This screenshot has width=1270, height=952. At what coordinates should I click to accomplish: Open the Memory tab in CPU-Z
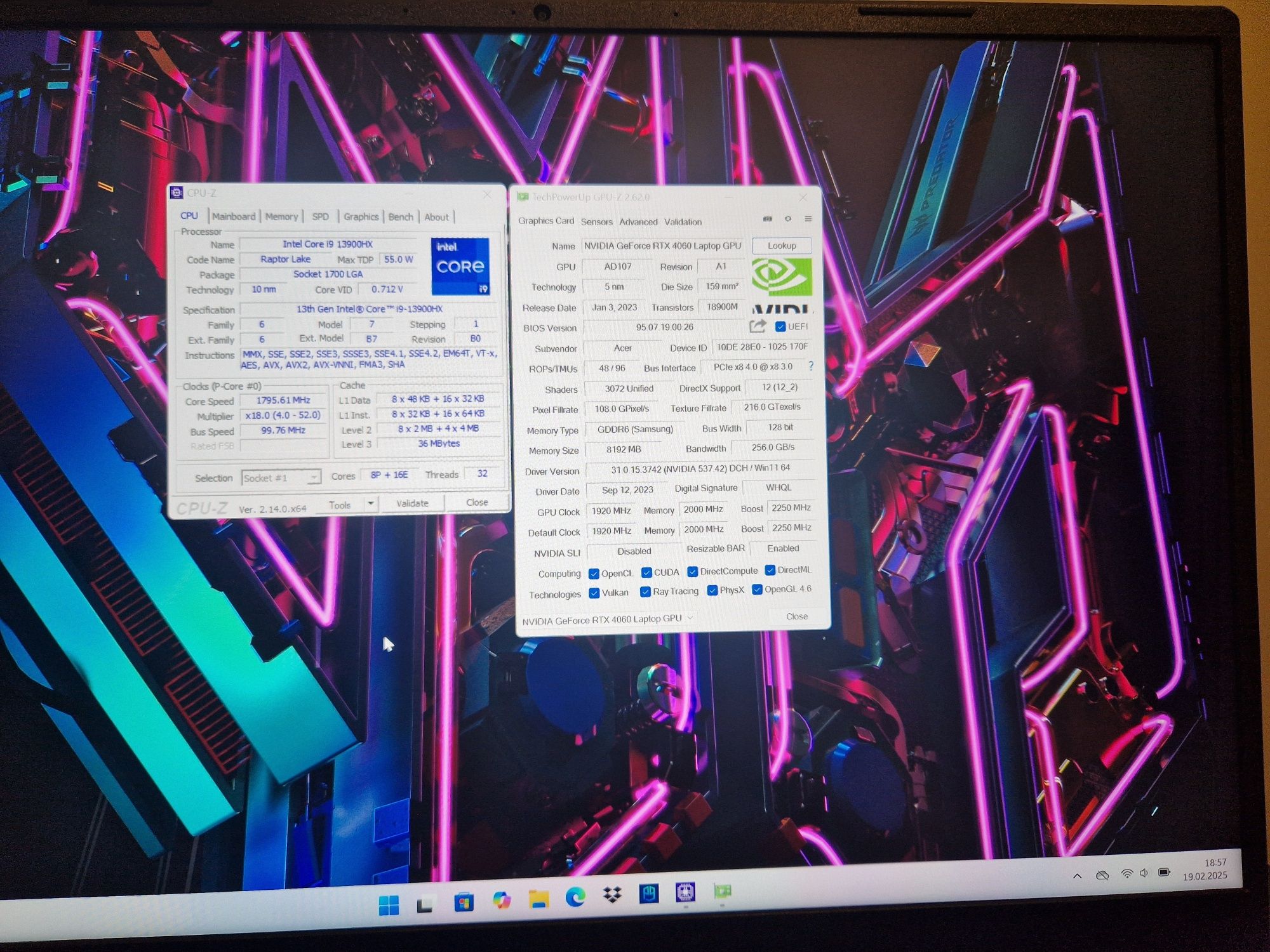tap(281, 216)
